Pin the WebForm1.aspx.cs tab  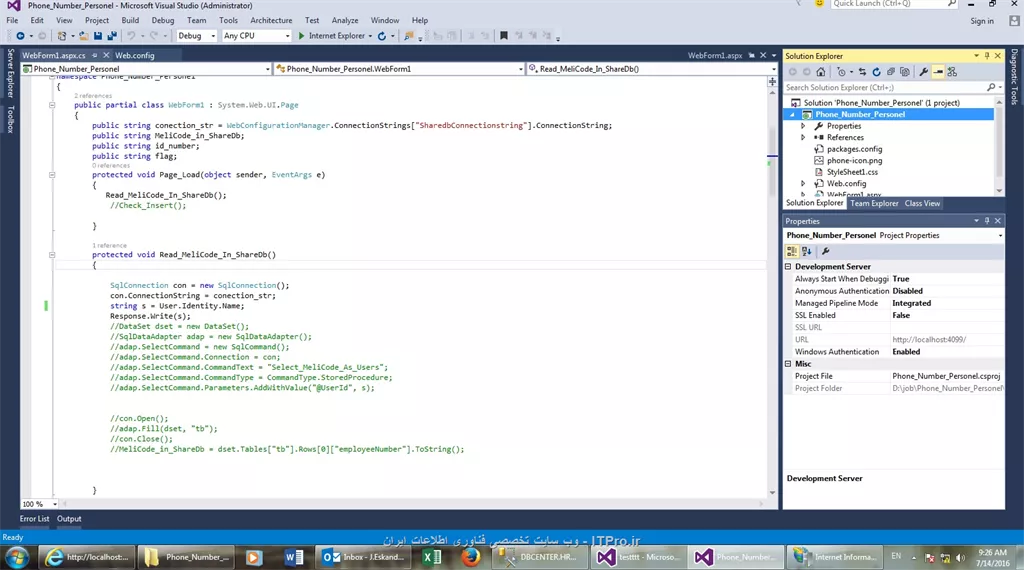[95, 55]
